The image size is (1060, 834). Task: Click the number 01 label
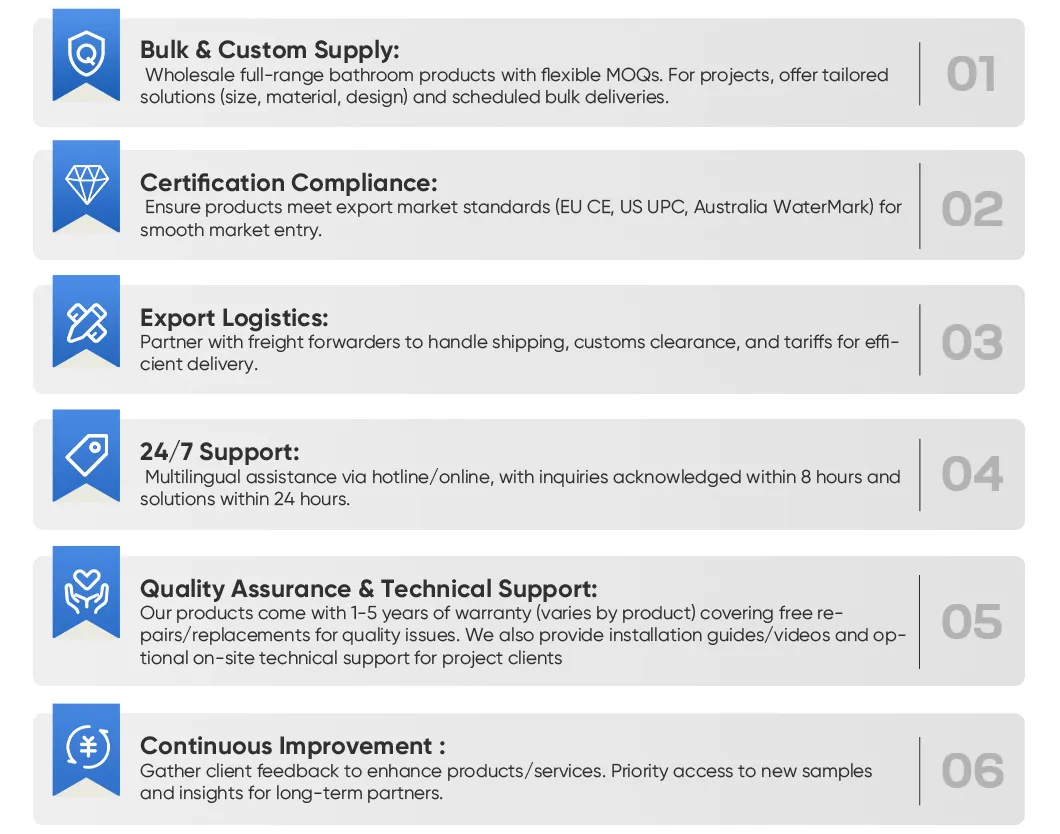tap(971, 75)
